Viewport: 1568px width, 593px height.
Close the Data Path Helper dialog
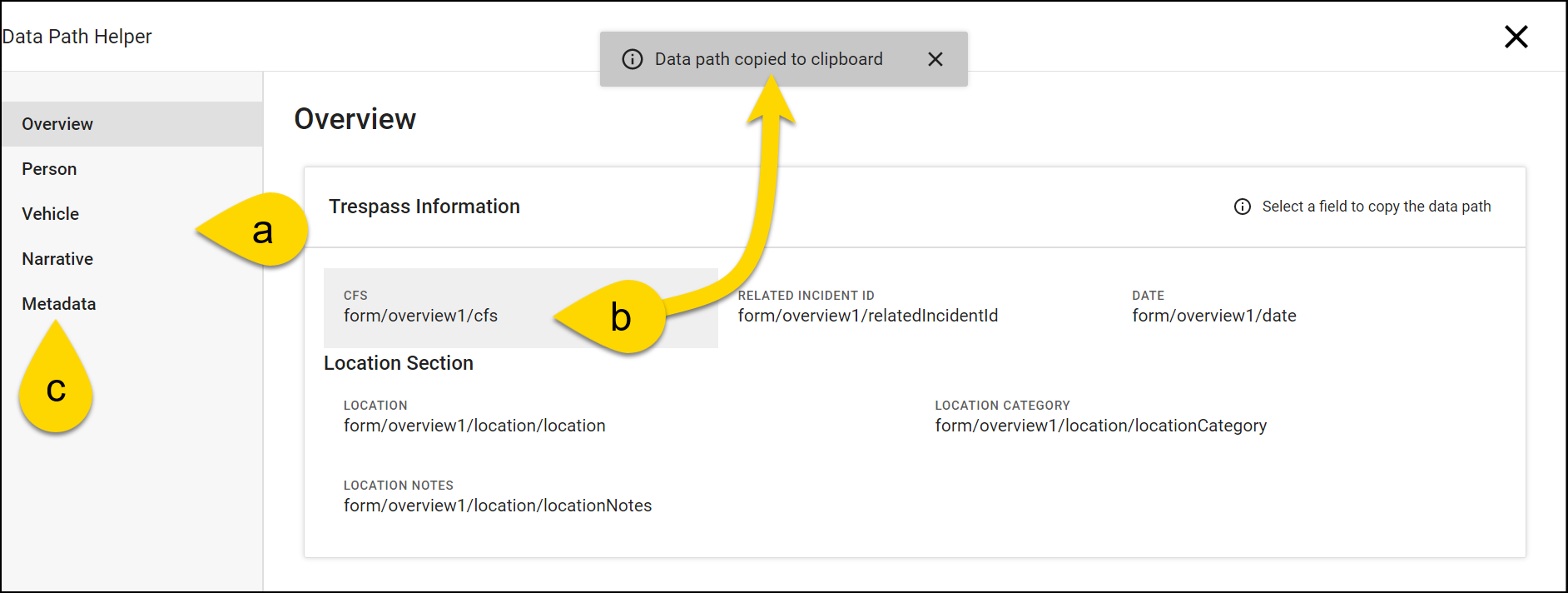pyautogui.click(x=1516, y=36)
